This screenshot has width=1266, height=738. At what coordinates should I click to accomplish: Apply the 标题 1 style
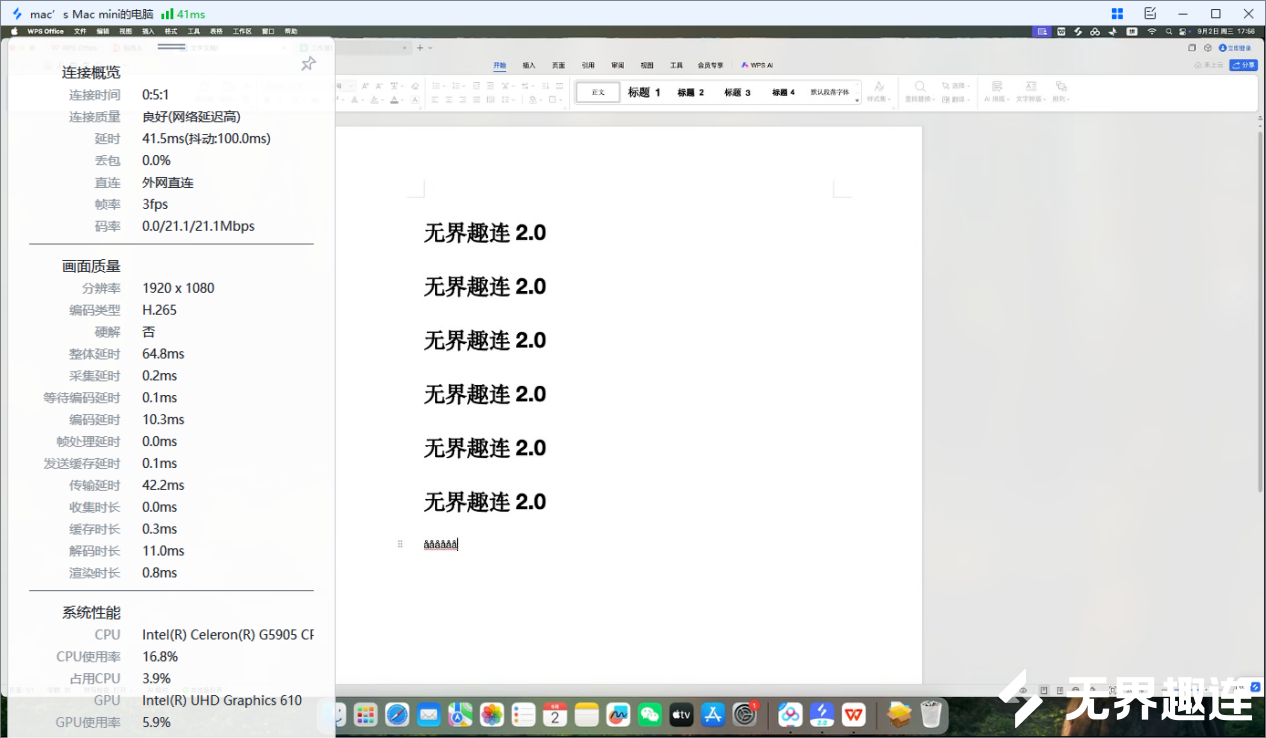pyautogui.click(x=644, y=92)
